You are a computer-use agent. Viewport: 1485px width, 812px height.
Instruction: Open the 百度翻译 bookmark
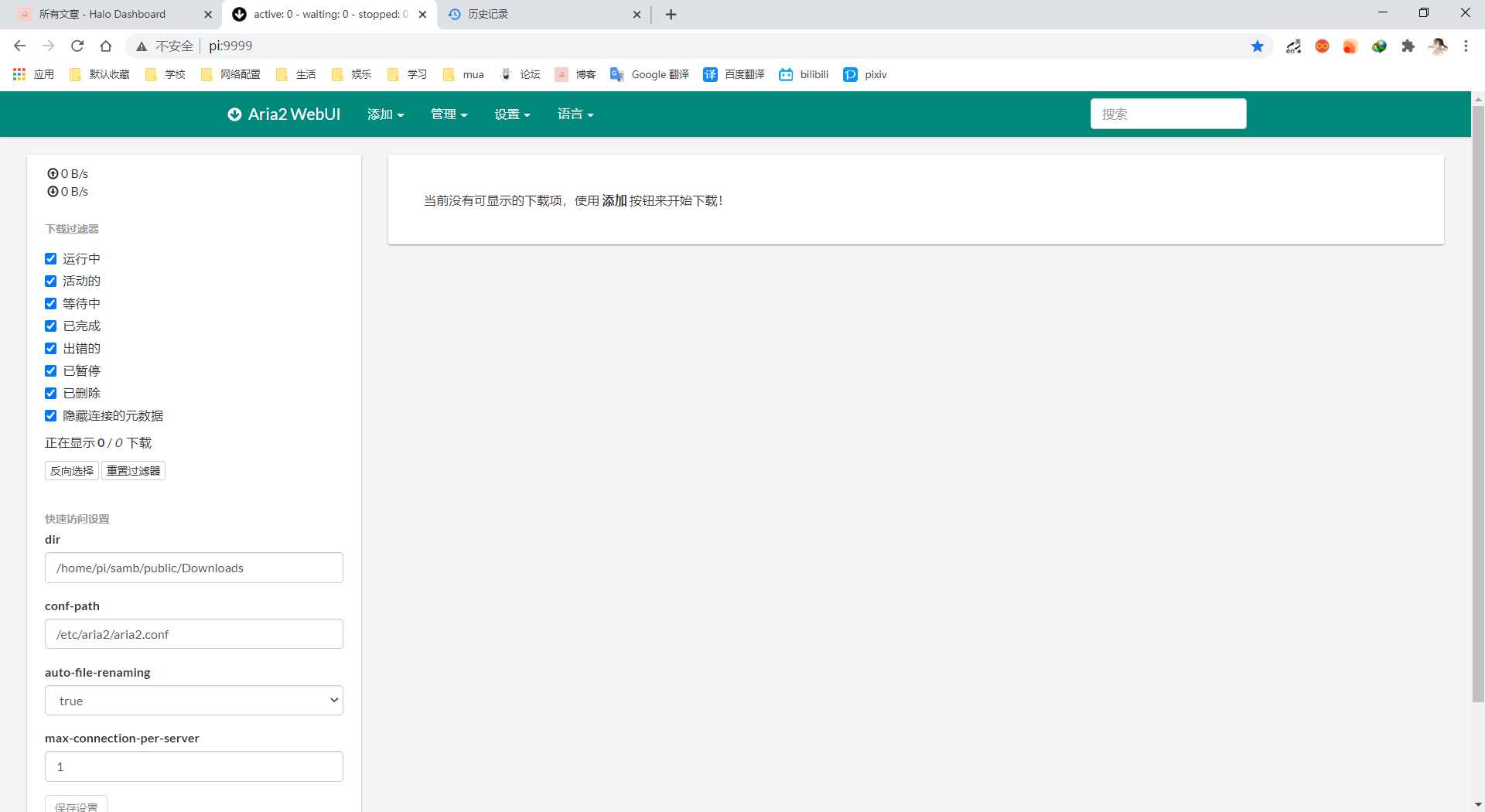[733, 74]
